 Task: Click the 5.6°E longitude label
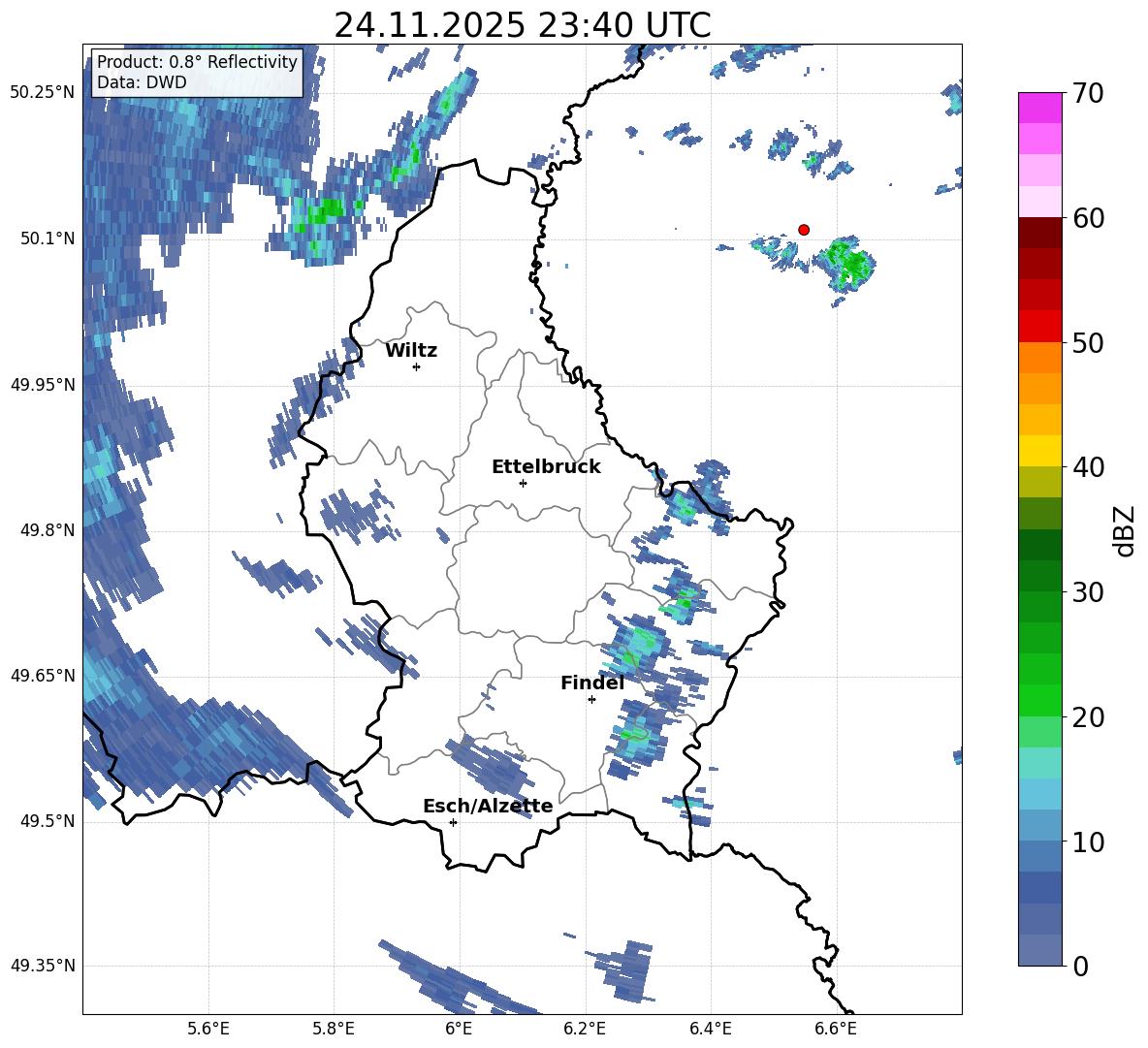208,1029
